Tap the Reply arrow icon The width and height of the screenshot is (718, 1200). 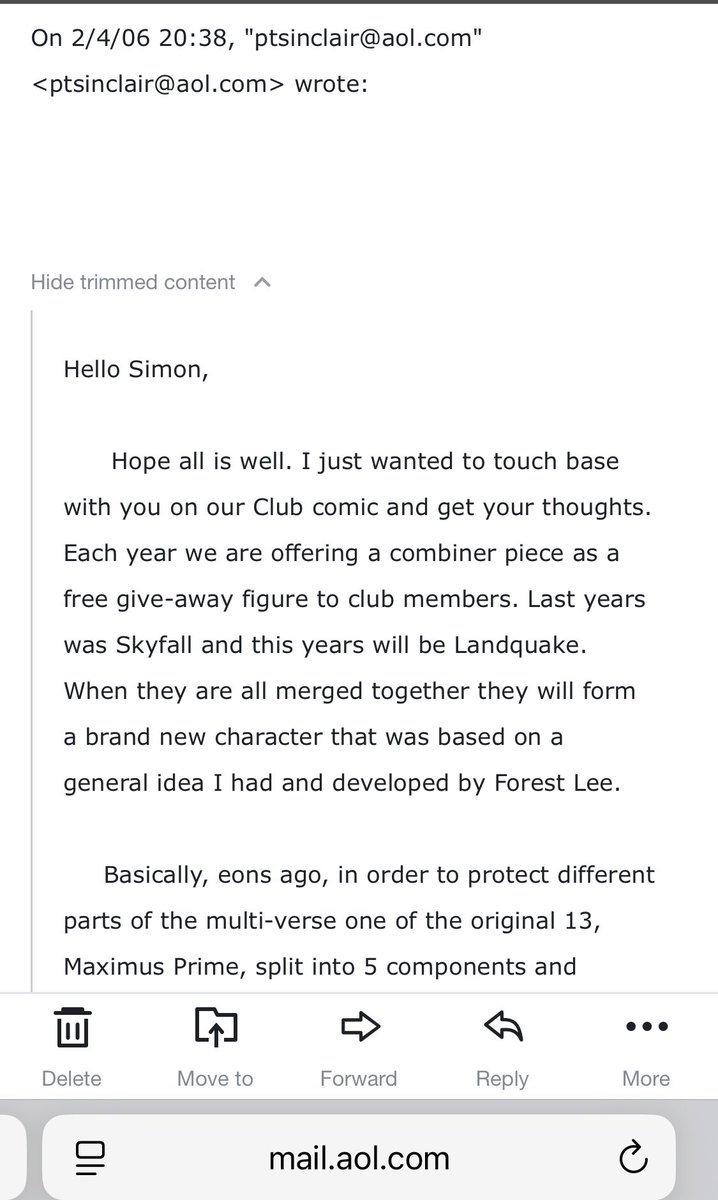coord(502,1026)
